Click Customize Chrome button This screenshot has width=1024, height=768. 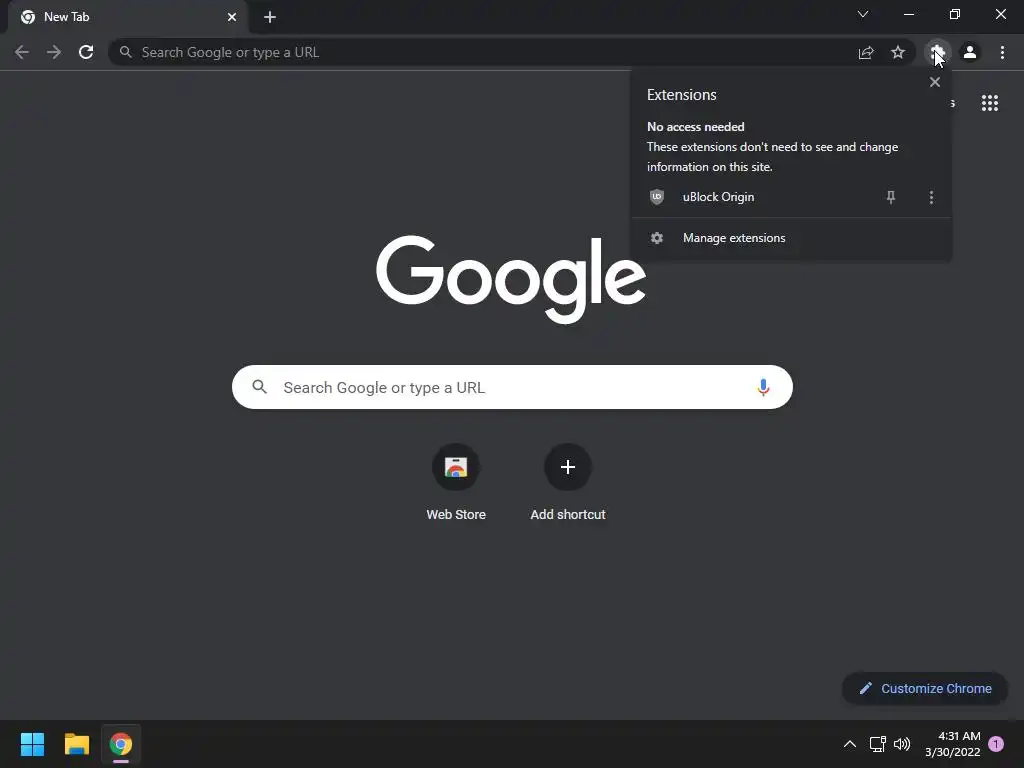tap(925, 688)
